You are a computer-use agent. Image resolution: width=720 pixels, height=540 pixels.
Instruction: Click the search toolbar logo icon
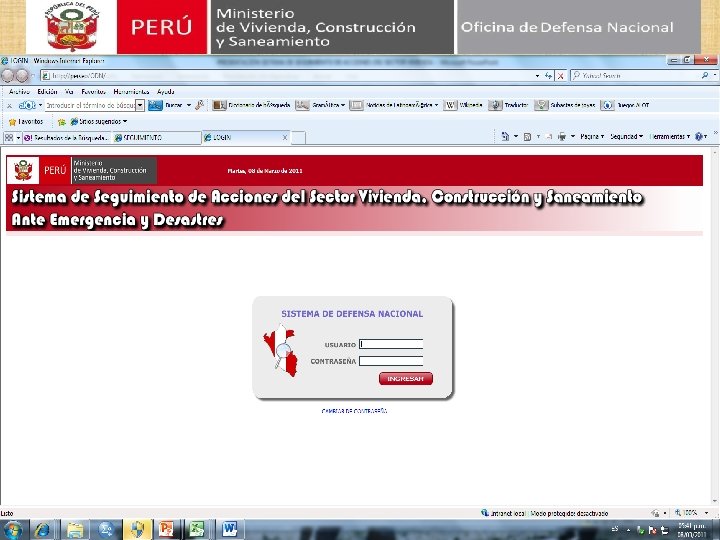[x=27, y=106]
